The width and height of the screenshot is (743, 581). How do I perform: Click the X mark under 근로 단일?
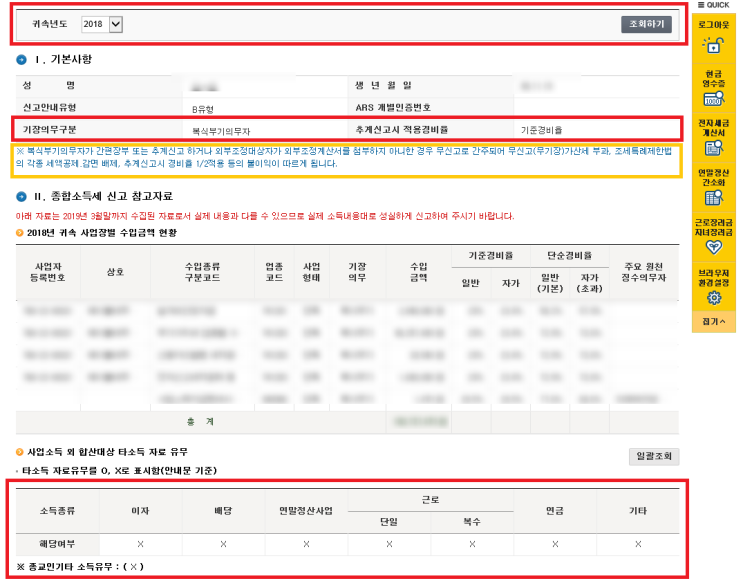point(389,544)
